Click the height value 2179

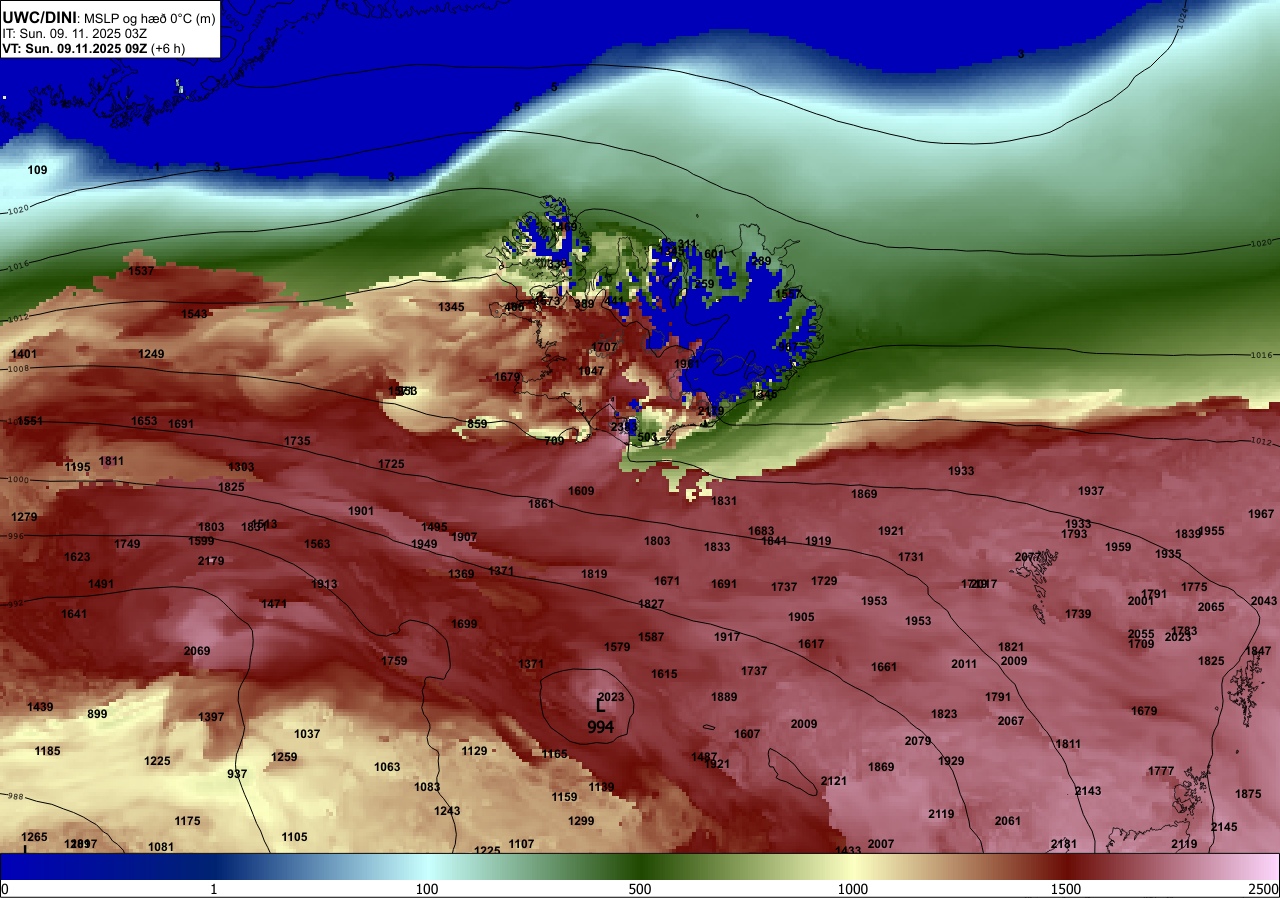pos(211,561)
